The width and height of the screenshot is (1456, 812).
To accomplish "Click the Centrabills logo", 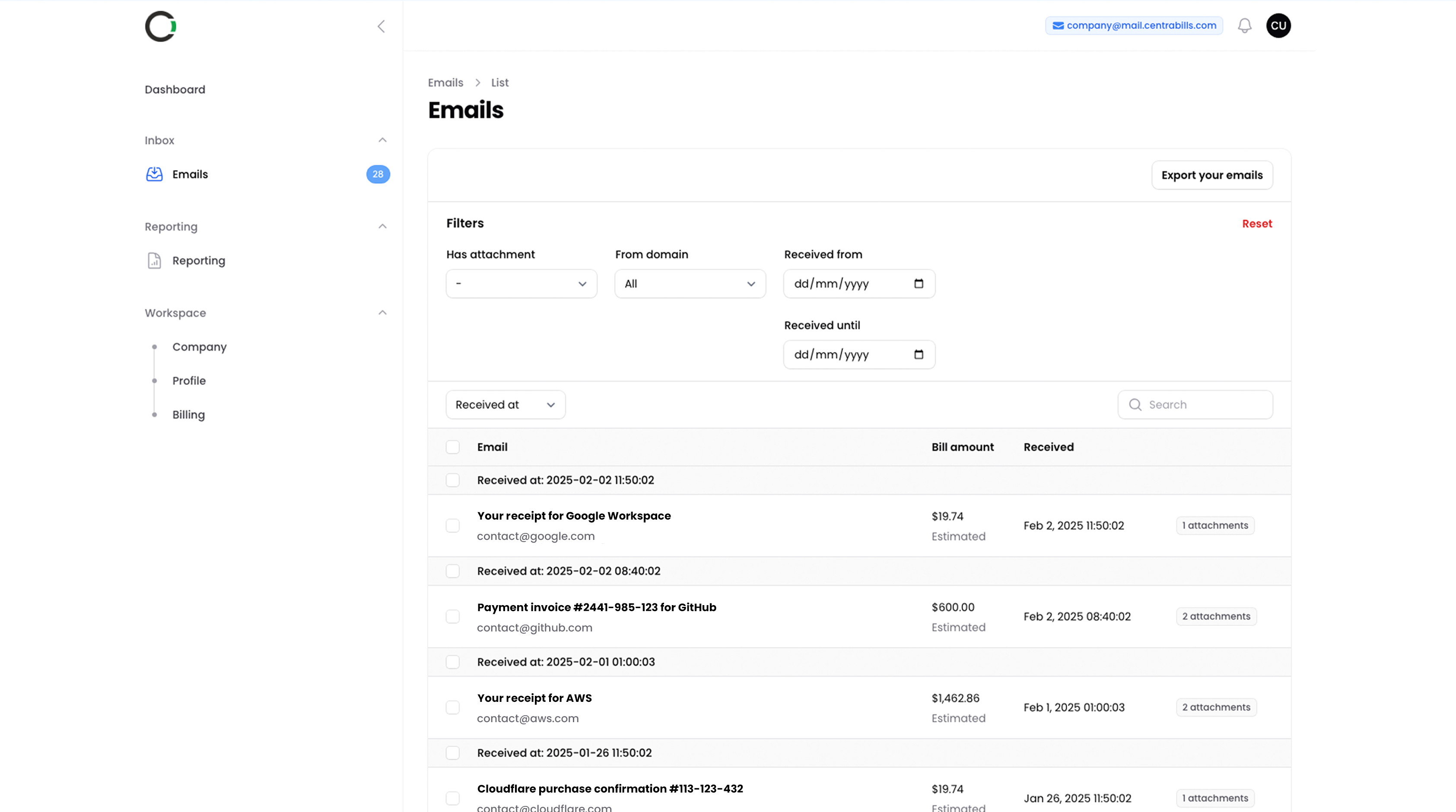I will click(161, 26).
